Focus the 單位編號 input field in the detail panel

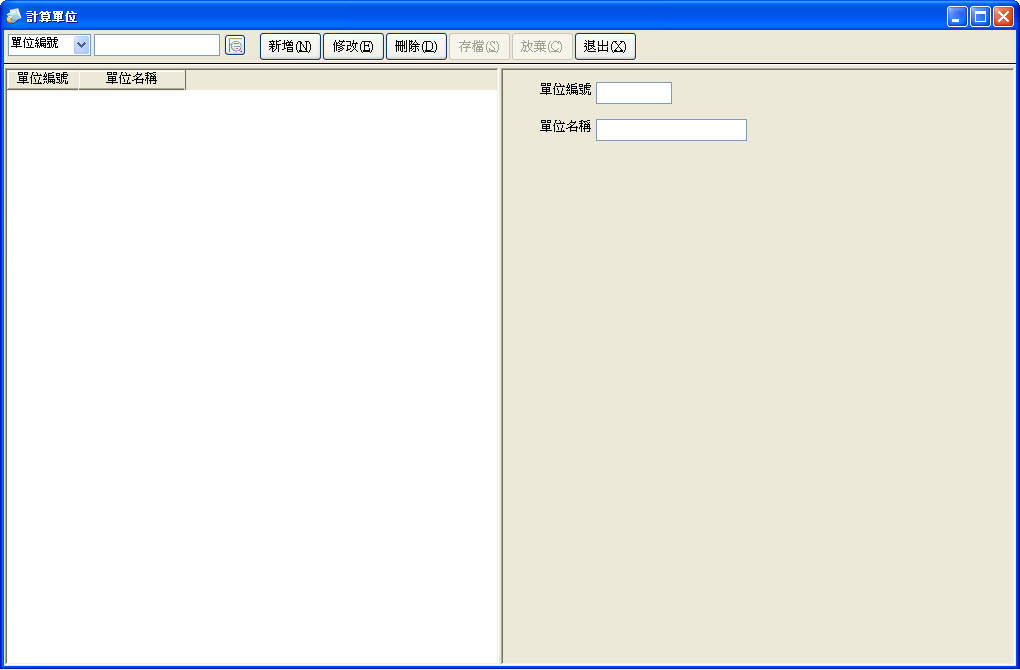click(634, 93)
